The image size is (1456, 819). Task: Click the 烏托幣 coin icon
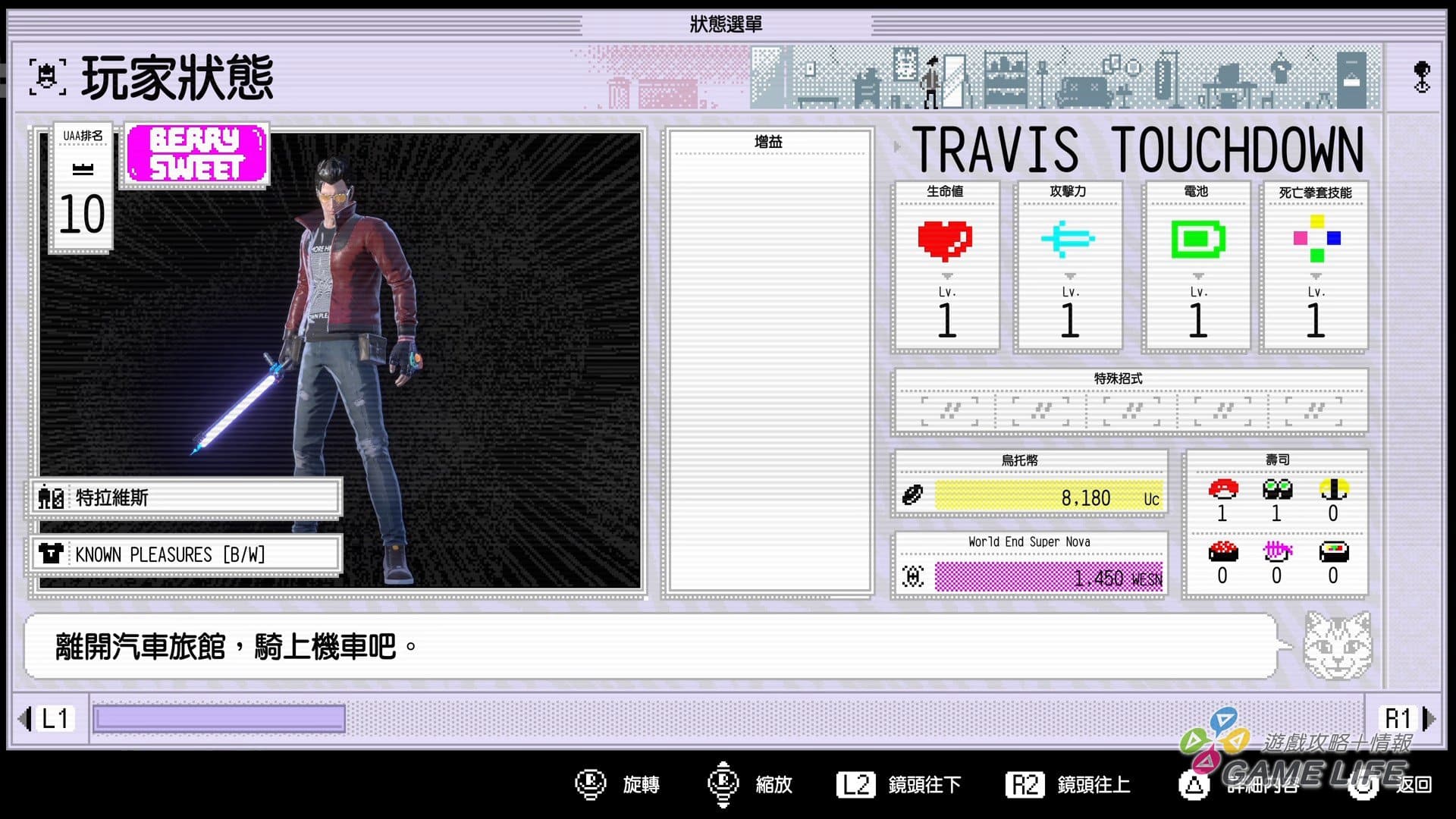click(x=913, y=496)
